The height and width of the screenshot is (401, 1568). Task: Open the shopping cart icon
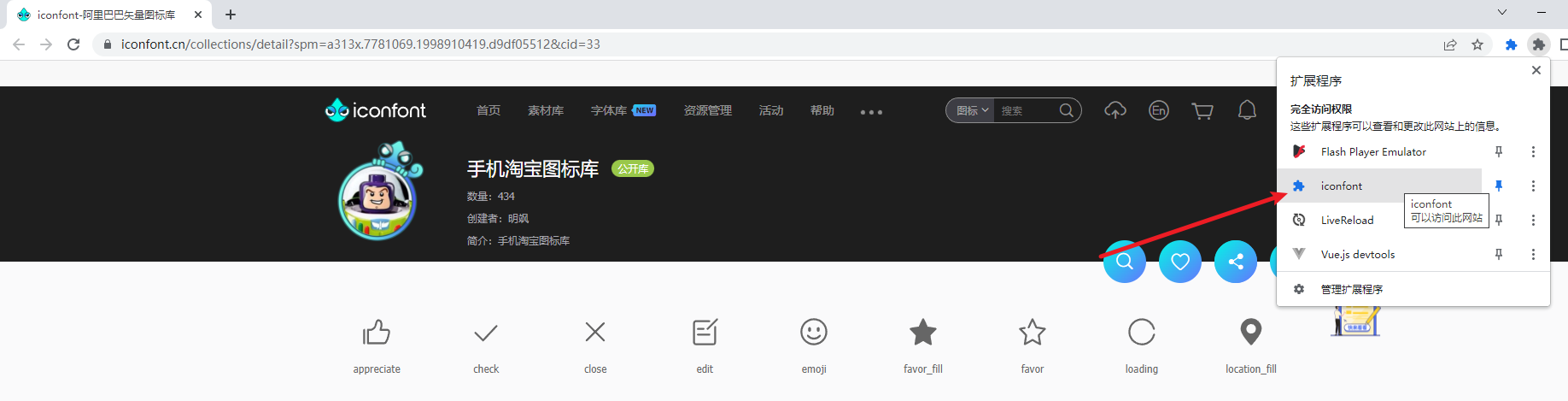[x=1202, y=111]
